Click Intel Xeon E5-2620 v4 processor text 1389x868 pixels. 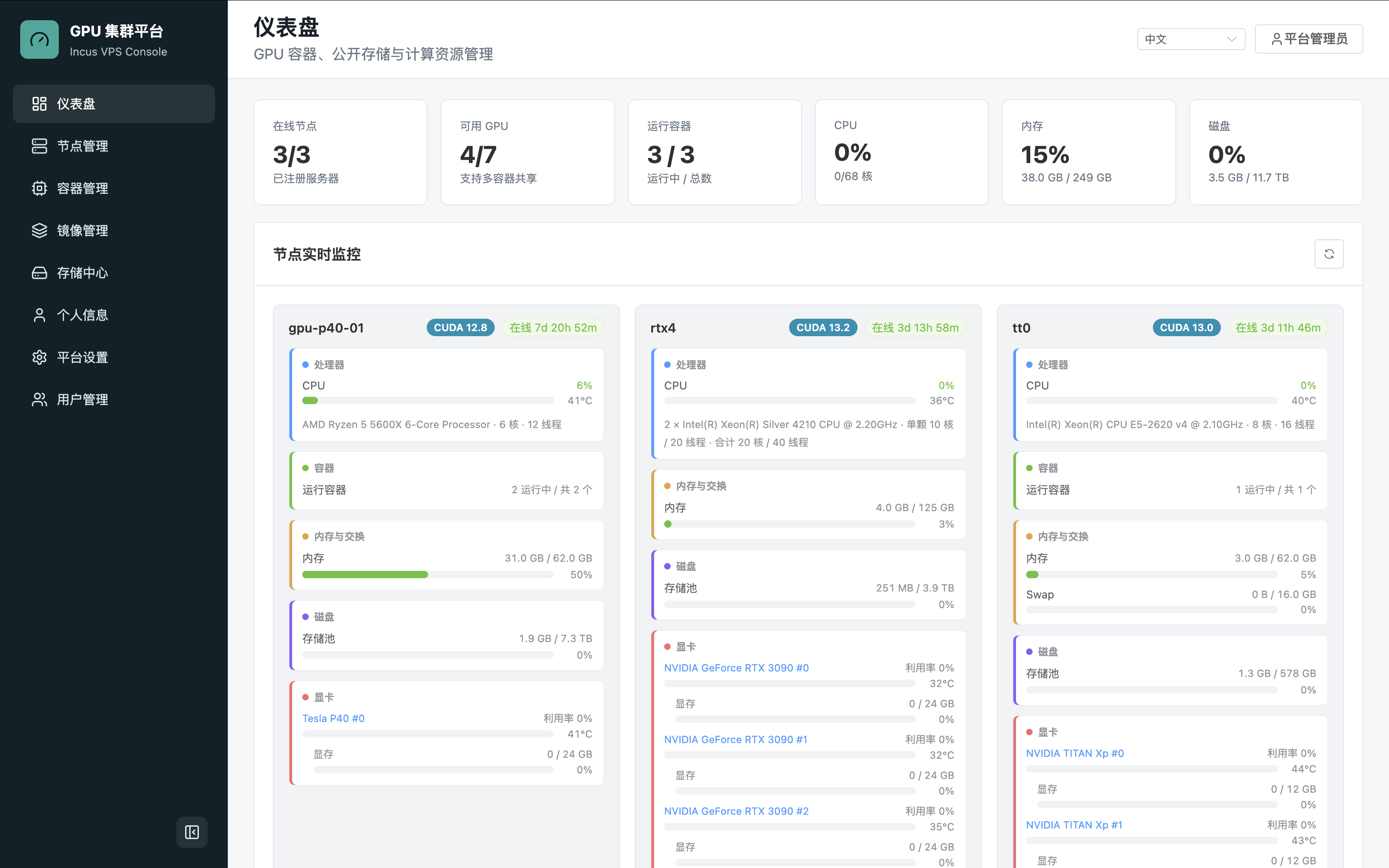click(x=1170, y=424)
